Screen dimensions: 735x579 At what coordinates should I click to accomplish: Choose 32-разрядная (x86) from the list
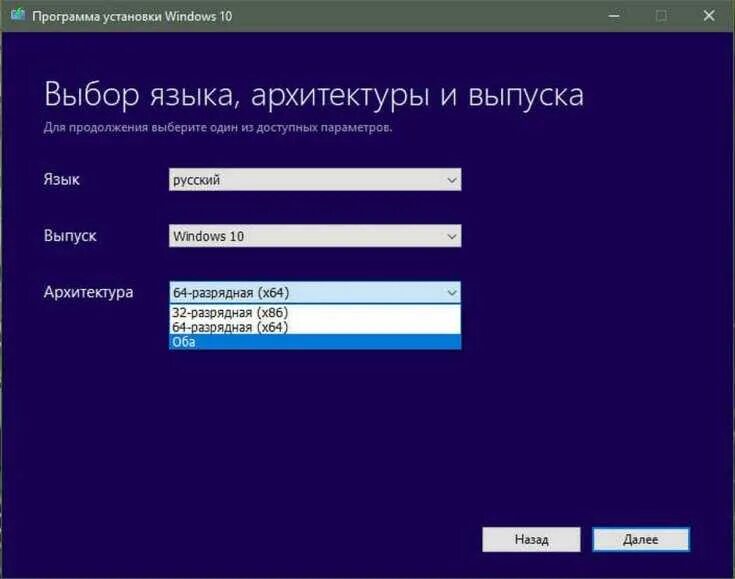[x=315, y=312]
